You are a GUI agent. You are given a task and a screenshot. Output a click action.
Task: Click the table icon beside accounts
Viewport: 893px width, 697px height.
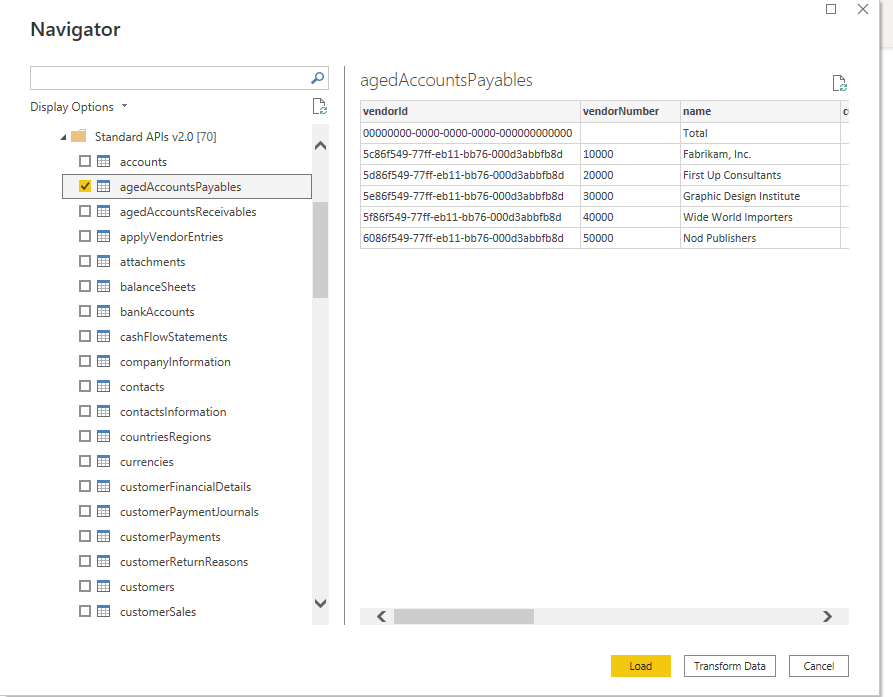pos(104,161)
